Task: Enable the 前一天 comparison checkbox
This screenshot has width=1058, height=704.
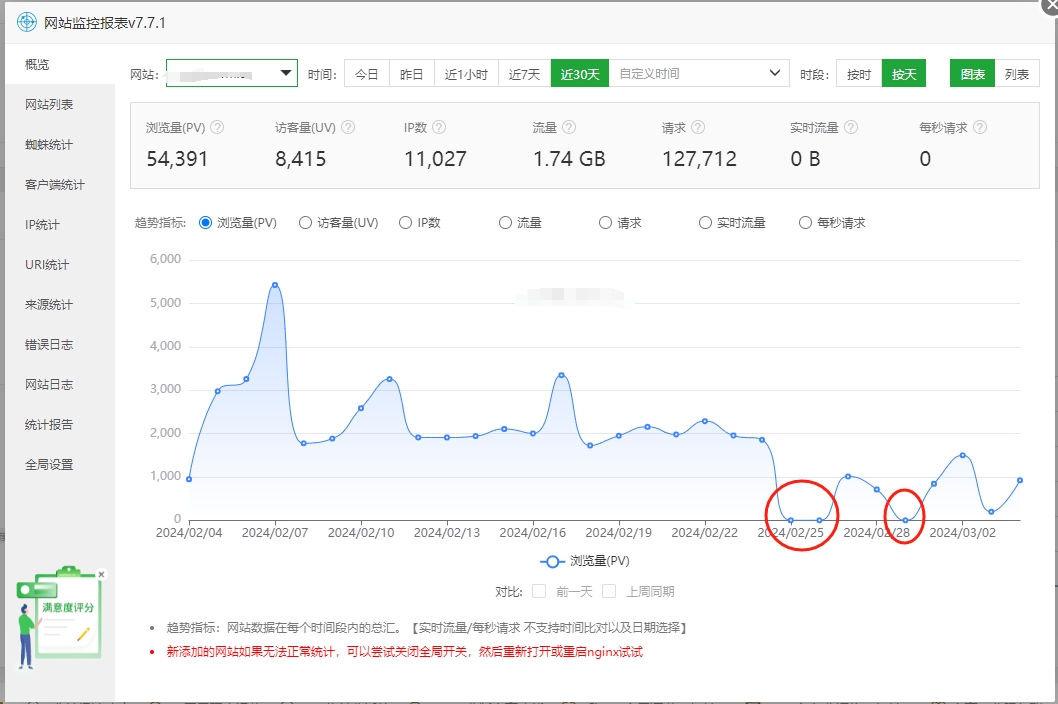Action: pos(538,591)
